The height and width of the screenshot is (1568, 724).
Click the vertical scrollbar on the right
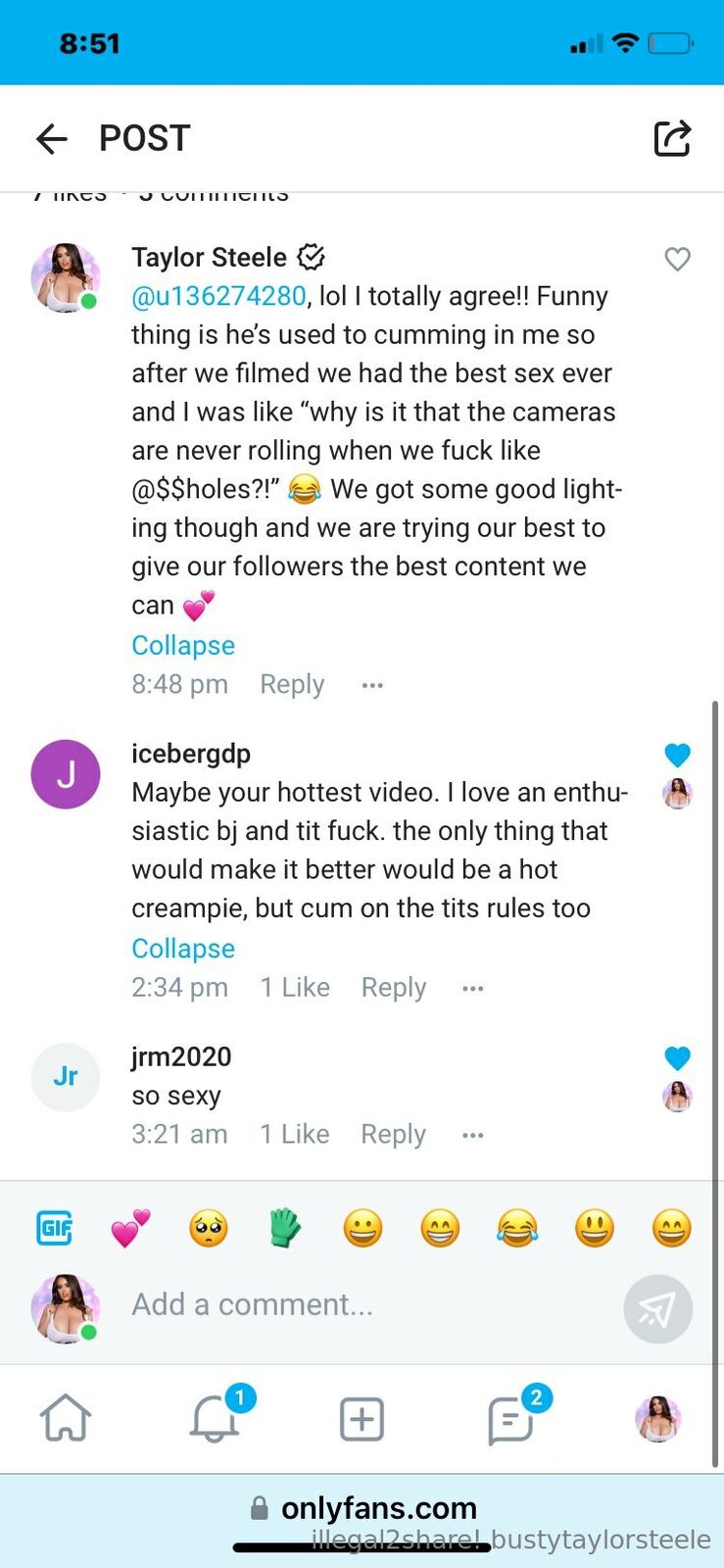pyautogui.click(x=716, y=1078)
